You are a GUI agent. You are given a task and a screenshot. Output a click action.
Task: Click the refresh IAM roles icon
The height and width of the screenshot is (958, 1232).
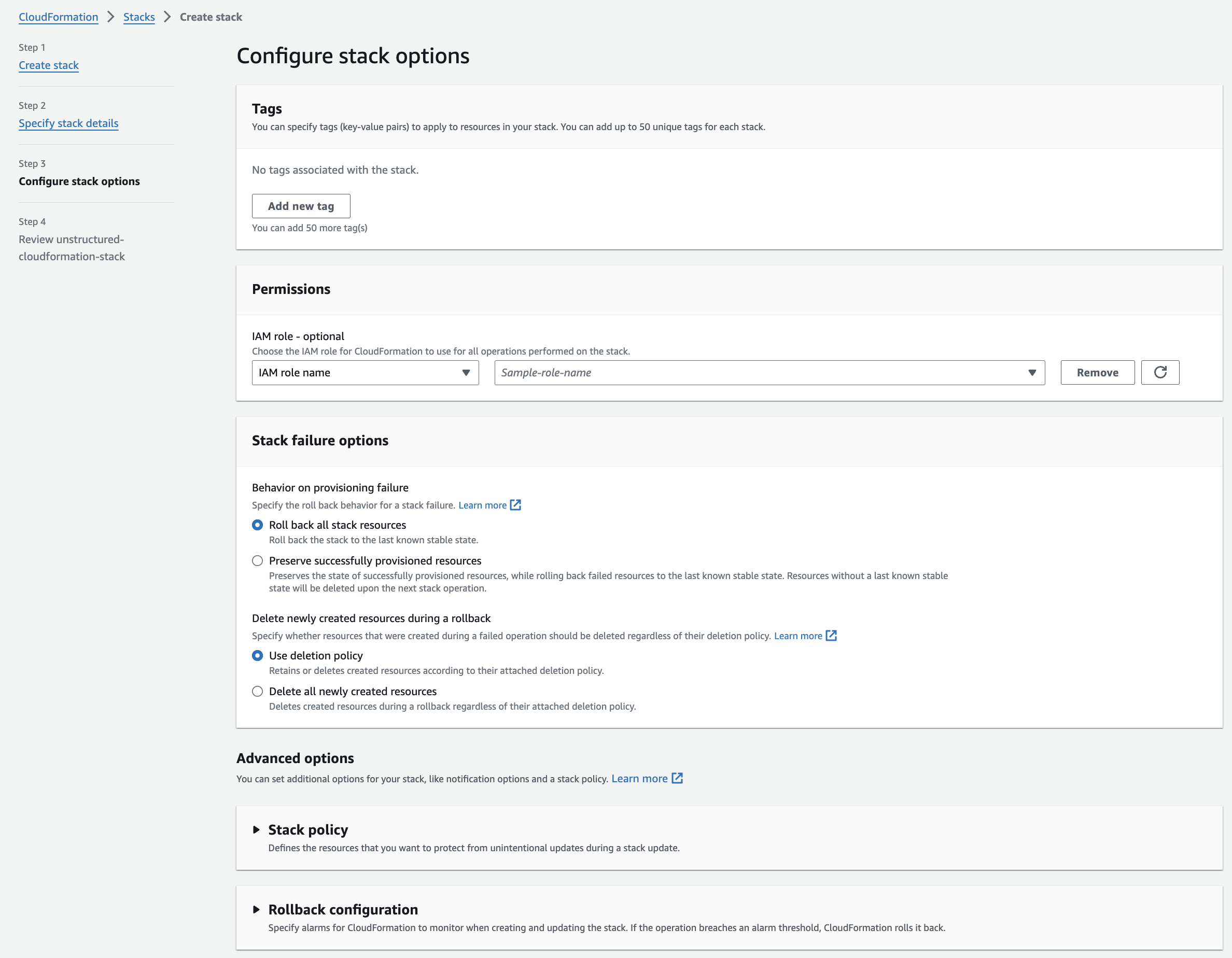pyautogui.click(x=1160, y=372)
